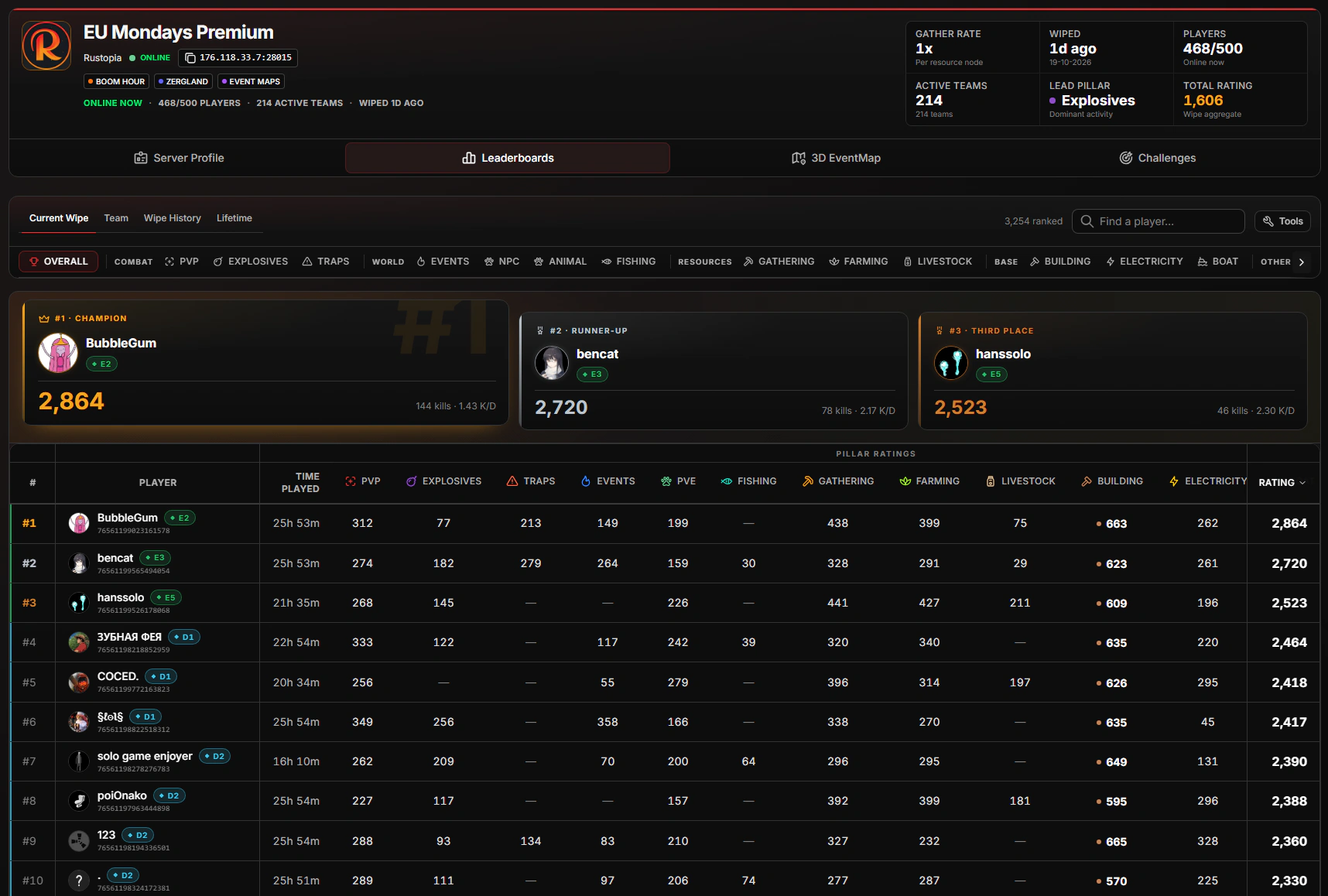Image resolution: width=1328 pixels, height=896 pixels.
Task: Sort by the Fishing column header
Action: (748, 481)
